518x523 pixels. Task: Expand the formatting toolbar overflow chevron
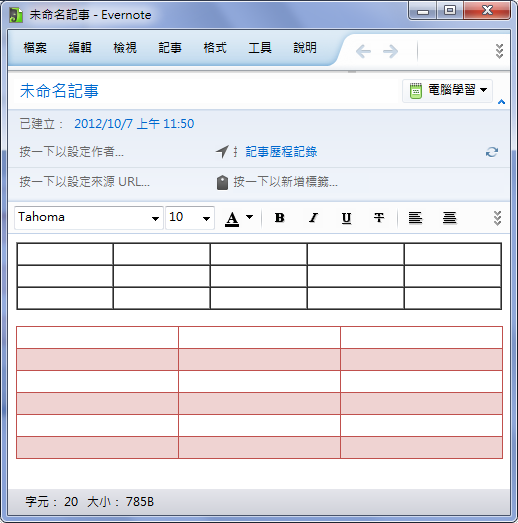497,218
